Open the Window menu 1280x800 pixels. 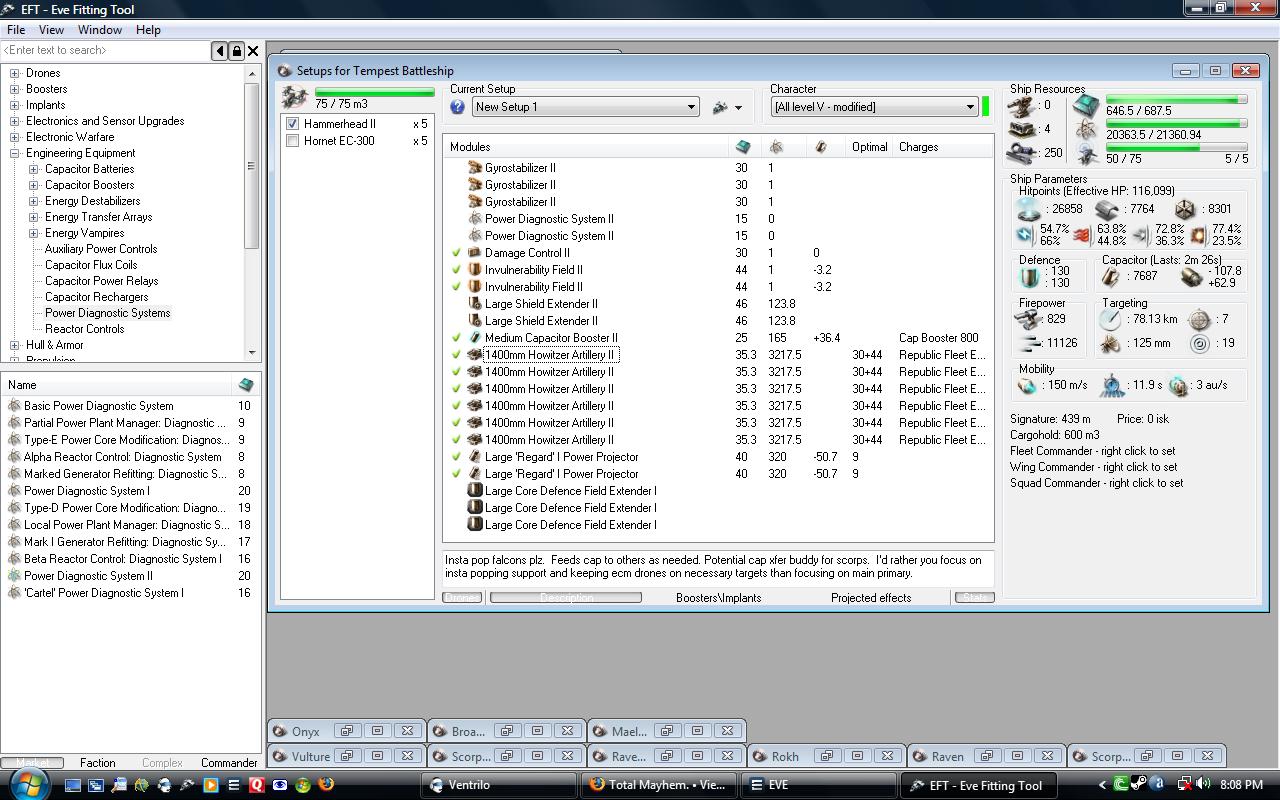click(100, 30)
